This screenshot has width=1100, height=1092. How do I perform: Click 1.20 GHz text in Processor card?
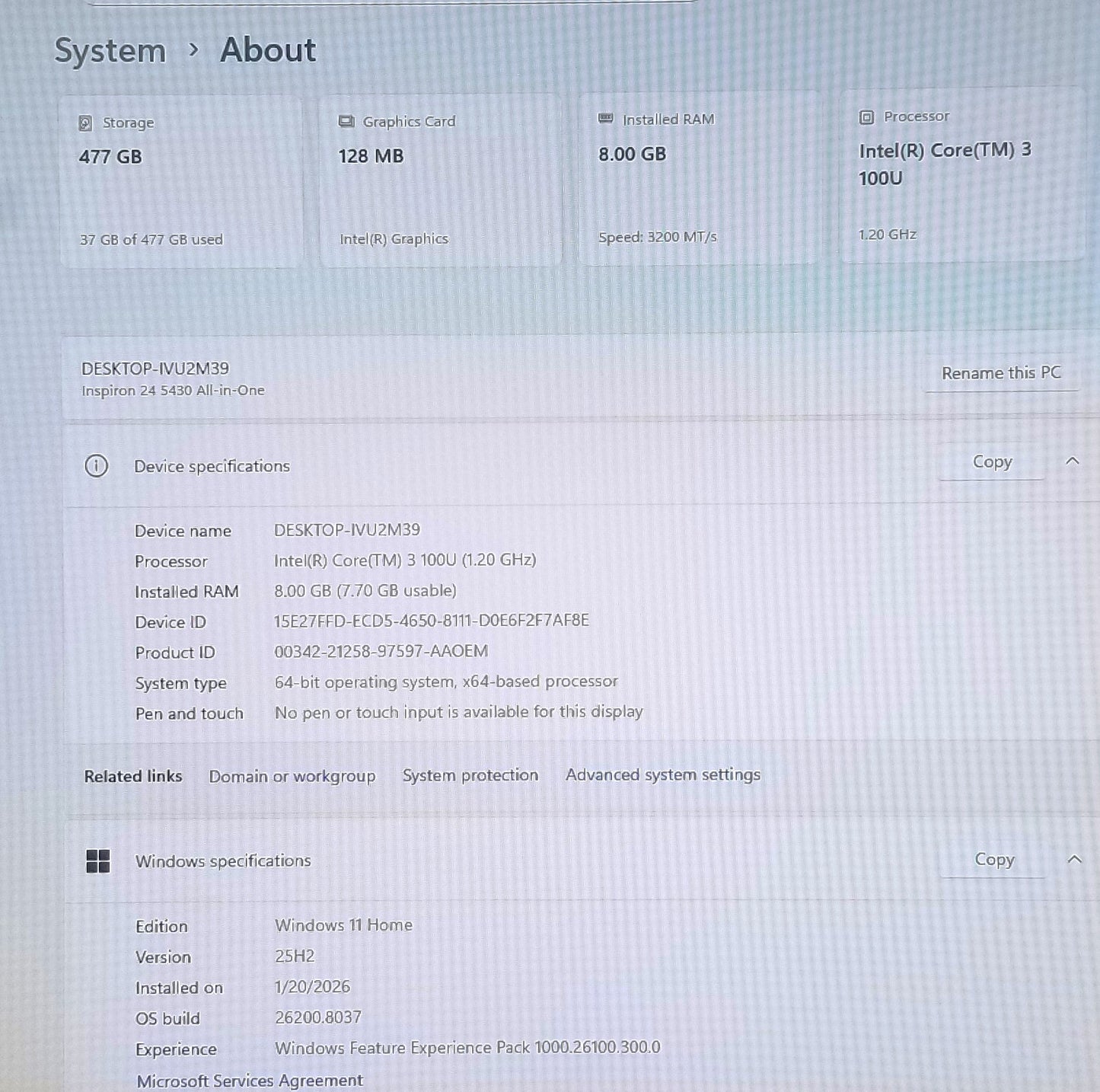pos(888,235)
